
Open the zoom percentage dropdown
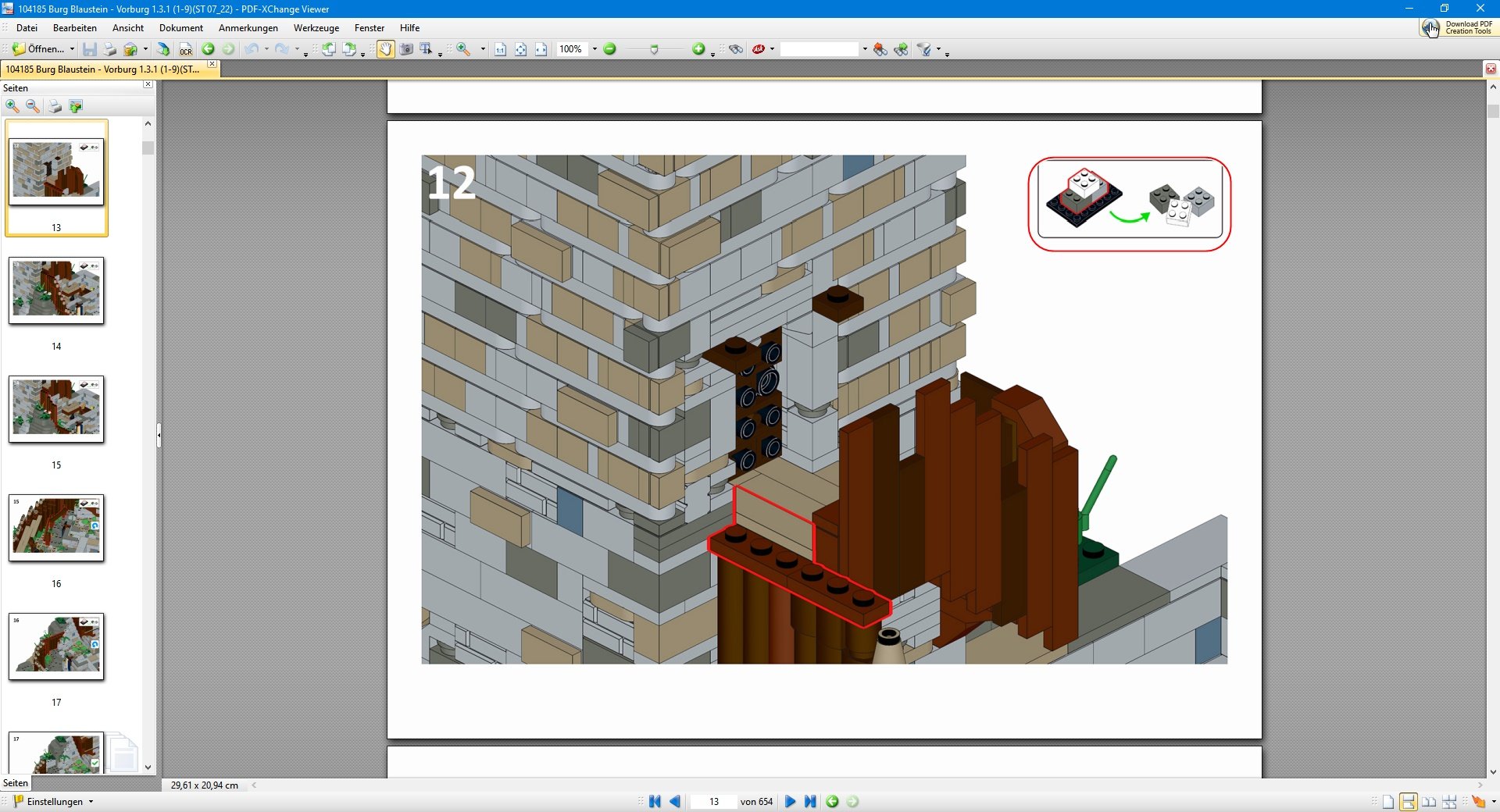coord(595,49)
